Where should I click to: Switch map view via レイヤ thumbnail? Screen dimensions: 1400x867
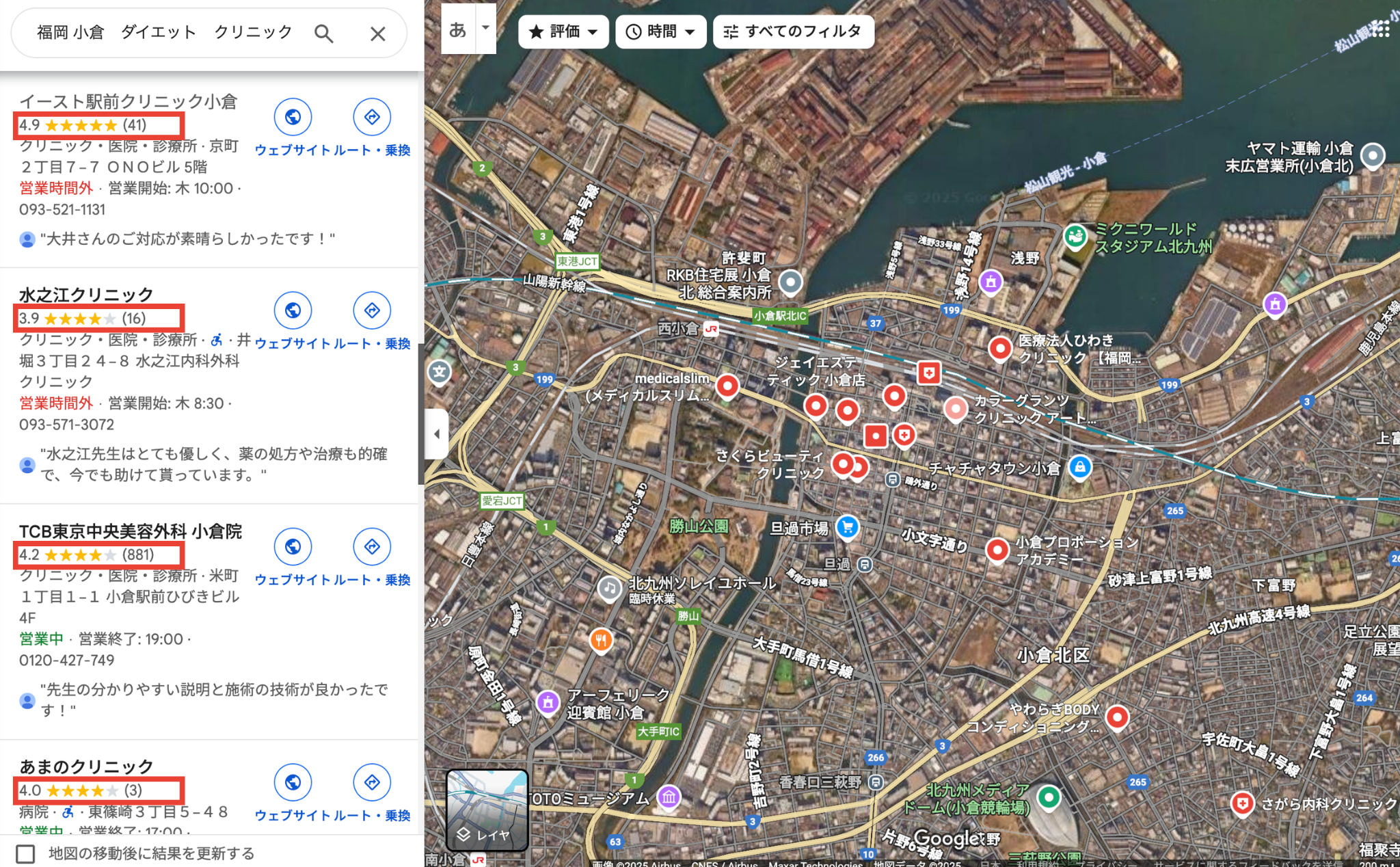487,810
